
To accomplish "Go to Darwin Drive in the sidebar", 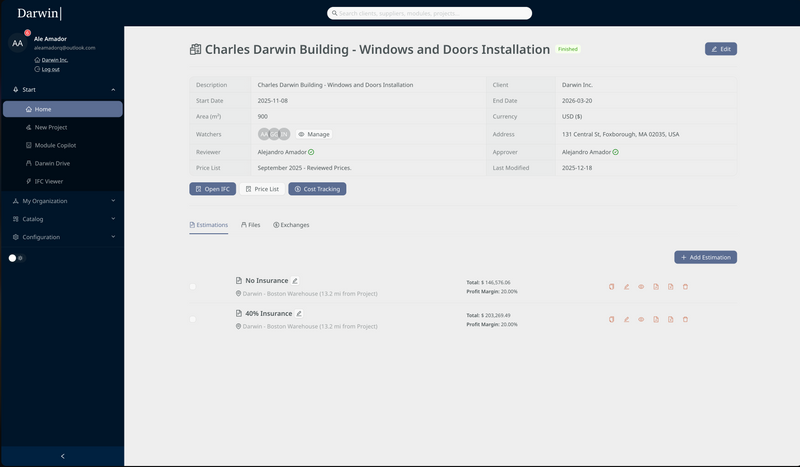I will click(52, 163).
